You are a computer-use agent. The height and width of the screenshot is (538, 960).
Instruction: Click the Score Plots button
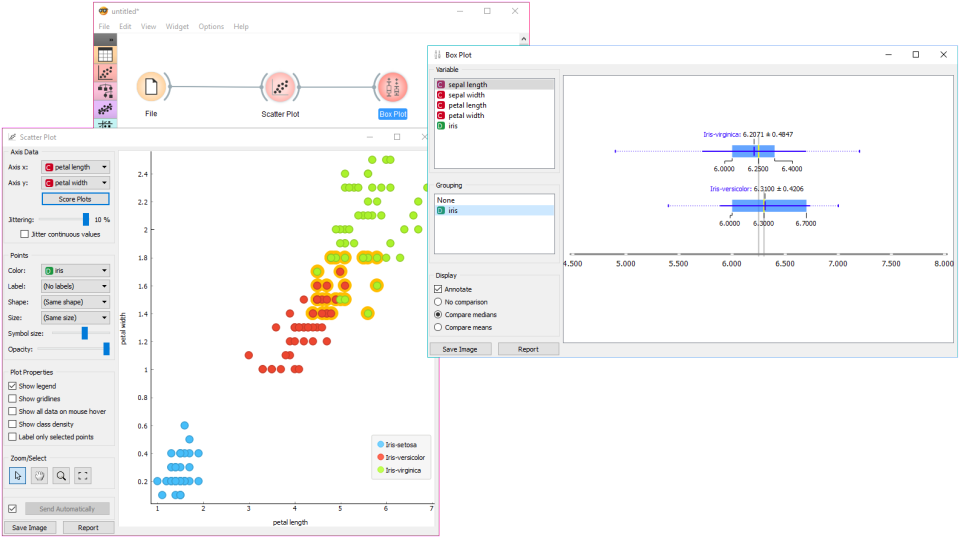(x=75, y=199)
